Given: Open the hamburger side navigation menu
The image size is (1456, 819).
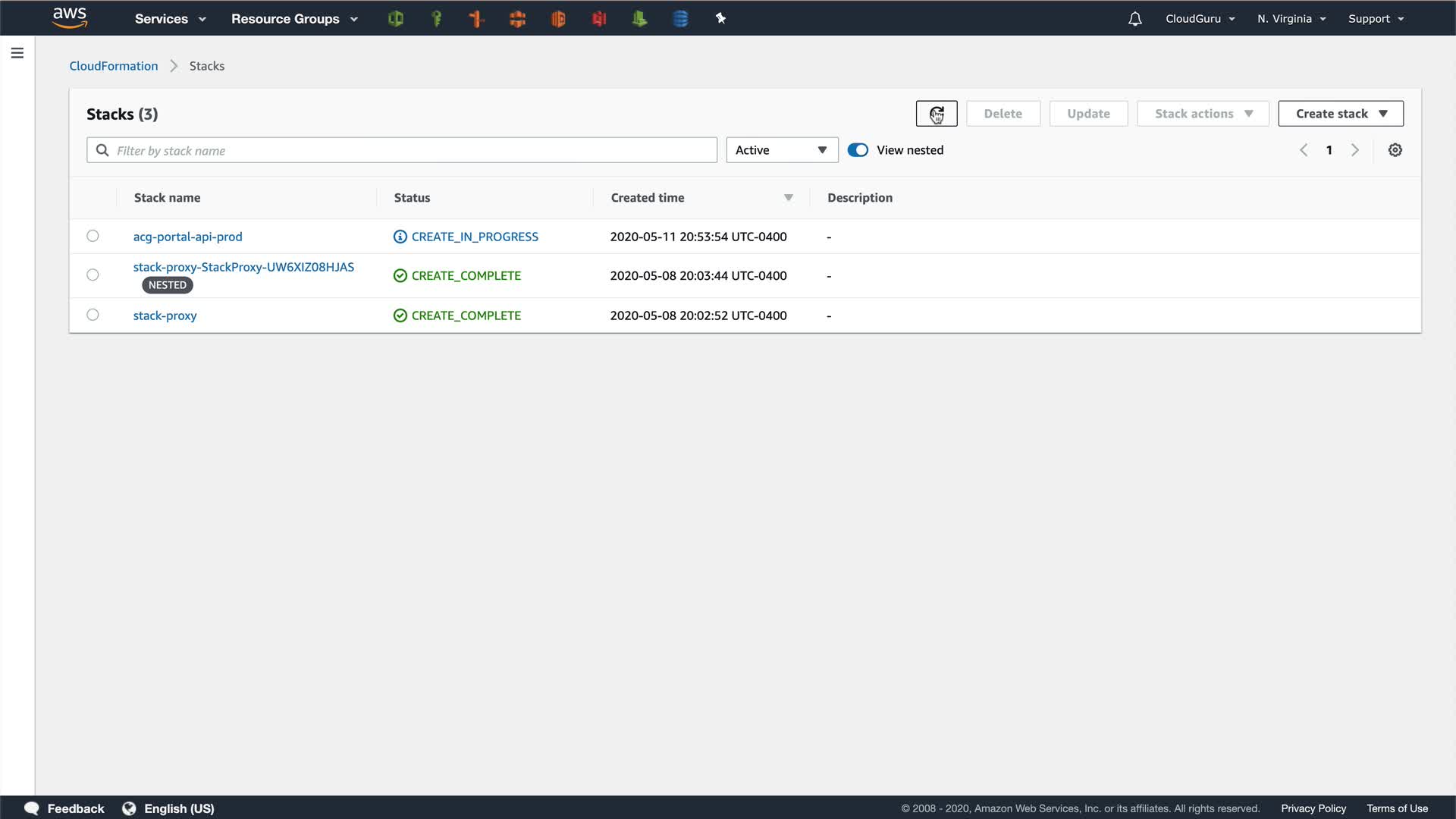Looking at the screenshot, I should click(x=17, y=53).
